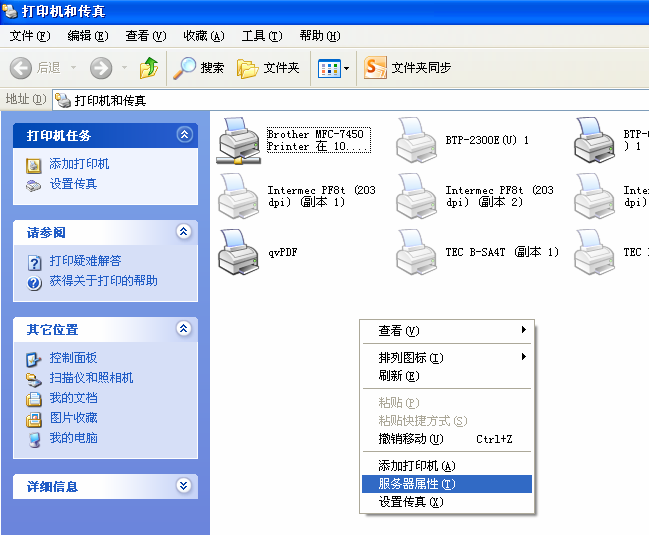Collapse the 打印机任务 panel

[184, 134]
